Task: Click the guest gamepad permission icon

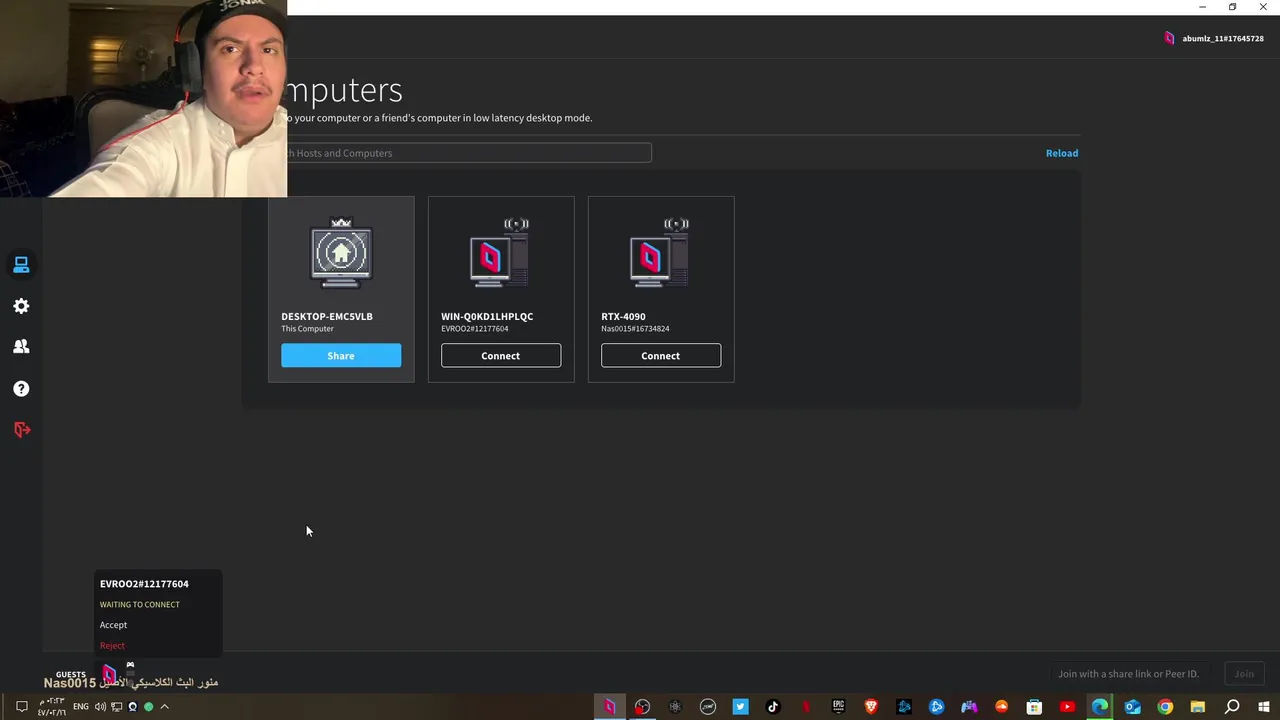Action: [x=130, y=665]
